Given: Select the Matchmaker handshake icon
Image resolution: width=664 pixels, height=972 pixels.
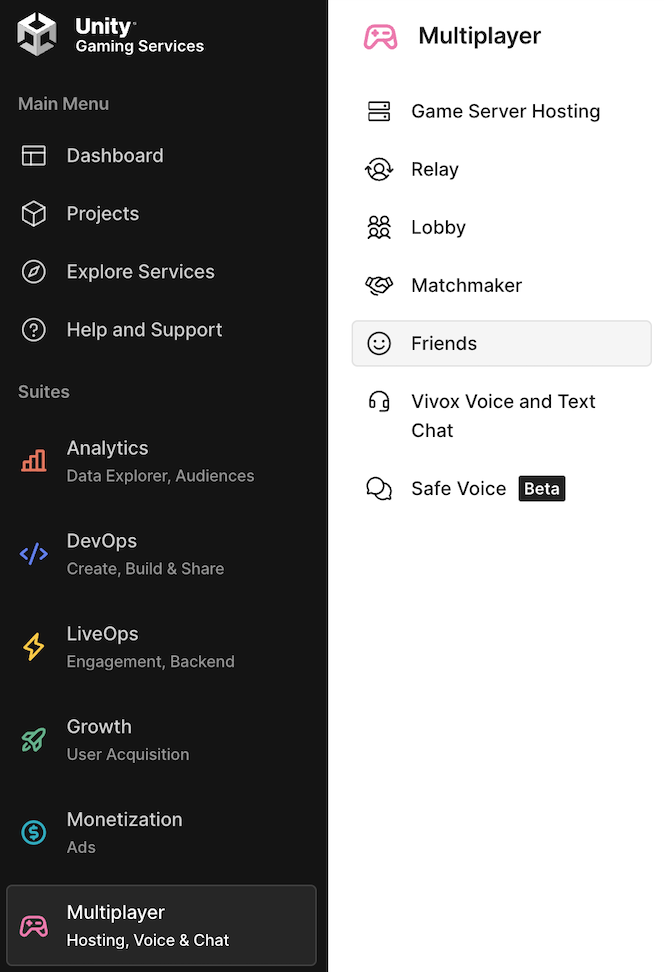Looking at the screenshot, I should coord(379,286).
